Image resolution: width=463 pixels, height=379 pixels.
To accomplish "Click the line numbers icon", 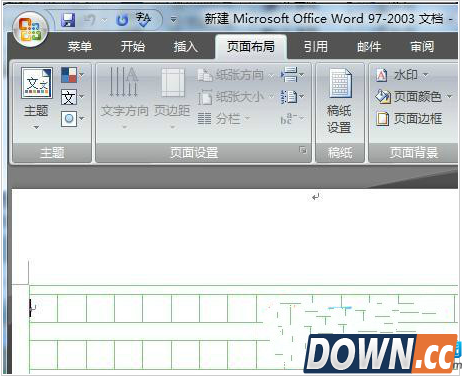I will tap(292, 97).
